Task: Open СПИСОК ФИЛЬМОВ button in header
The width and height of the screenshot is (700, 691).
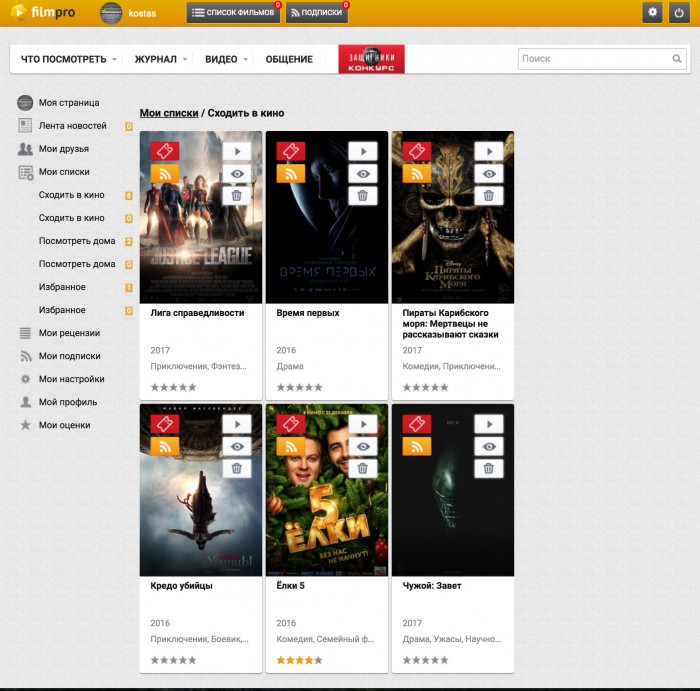Action: click(x=233, y=12)
